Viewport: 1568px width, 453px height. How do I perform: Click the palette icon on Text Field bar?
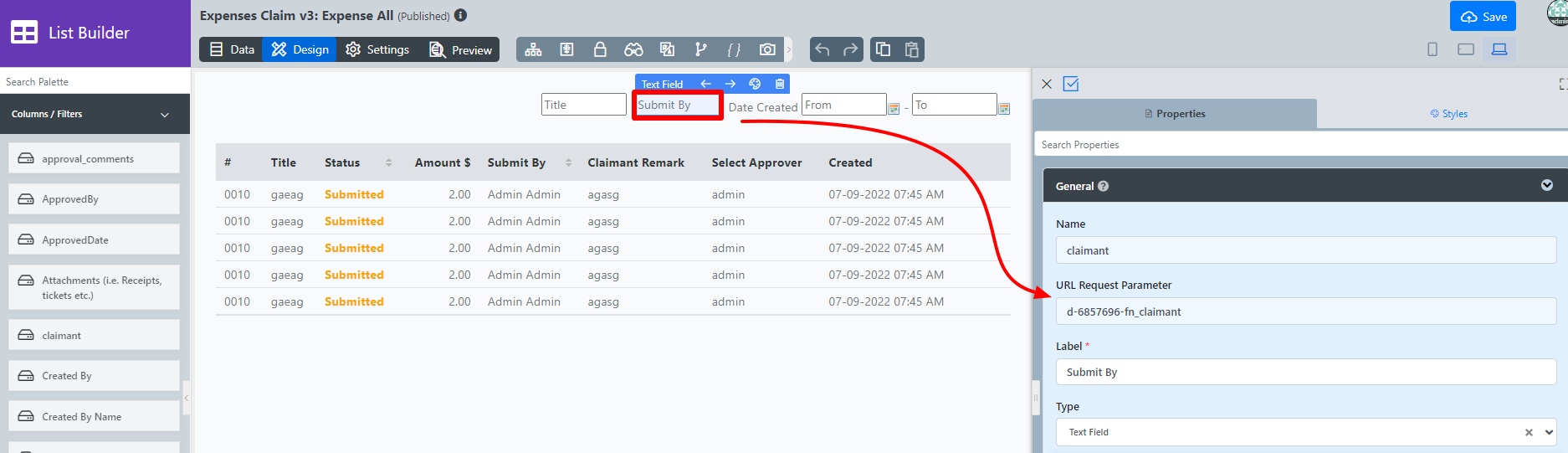(x=755, y=84)
